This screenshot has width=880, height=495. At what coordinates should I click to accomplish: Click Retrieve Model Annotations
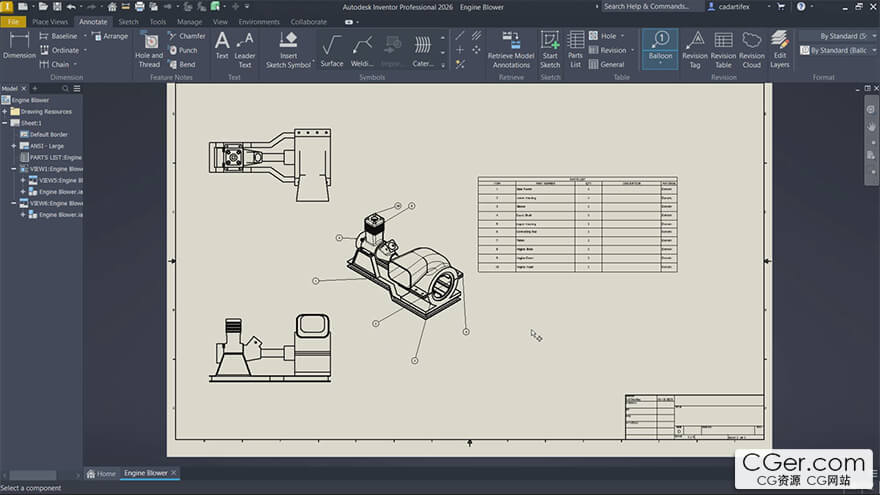511,47
